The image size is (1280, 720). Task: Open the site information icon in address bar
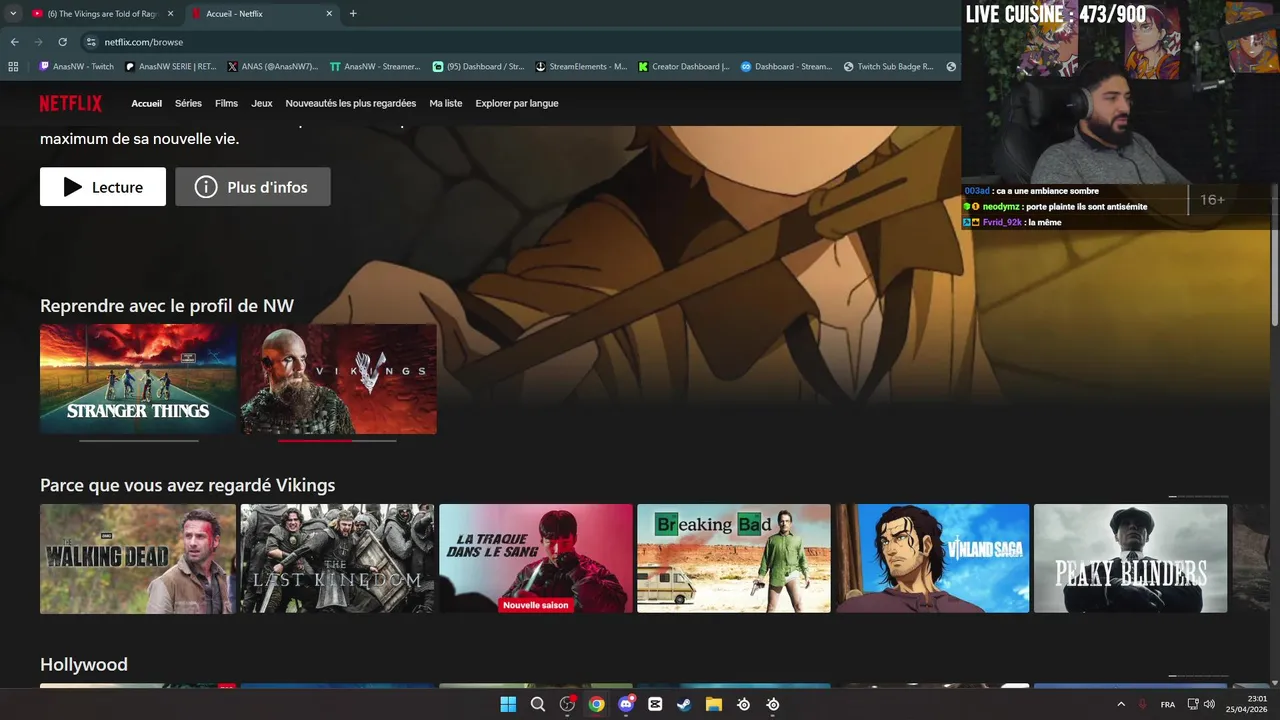coord(91,42)
